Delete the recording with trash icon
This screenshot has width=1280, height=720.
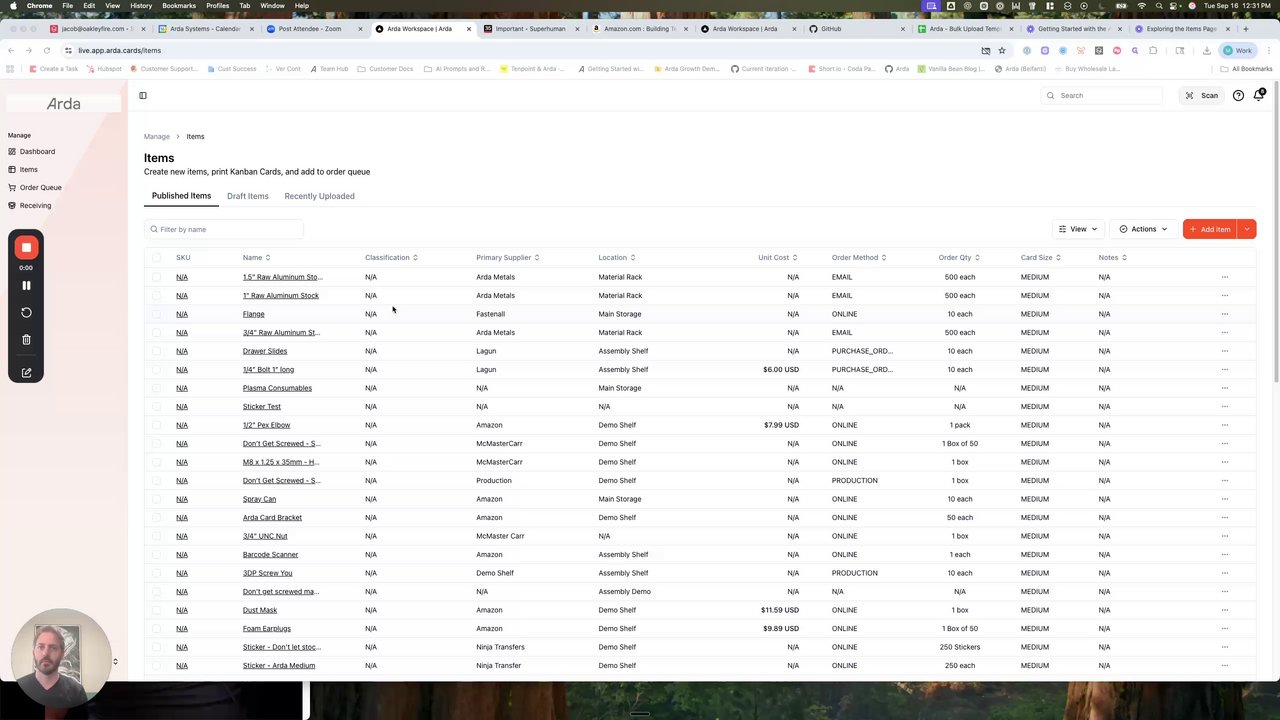pyautogui.click(x=26, y=340)
